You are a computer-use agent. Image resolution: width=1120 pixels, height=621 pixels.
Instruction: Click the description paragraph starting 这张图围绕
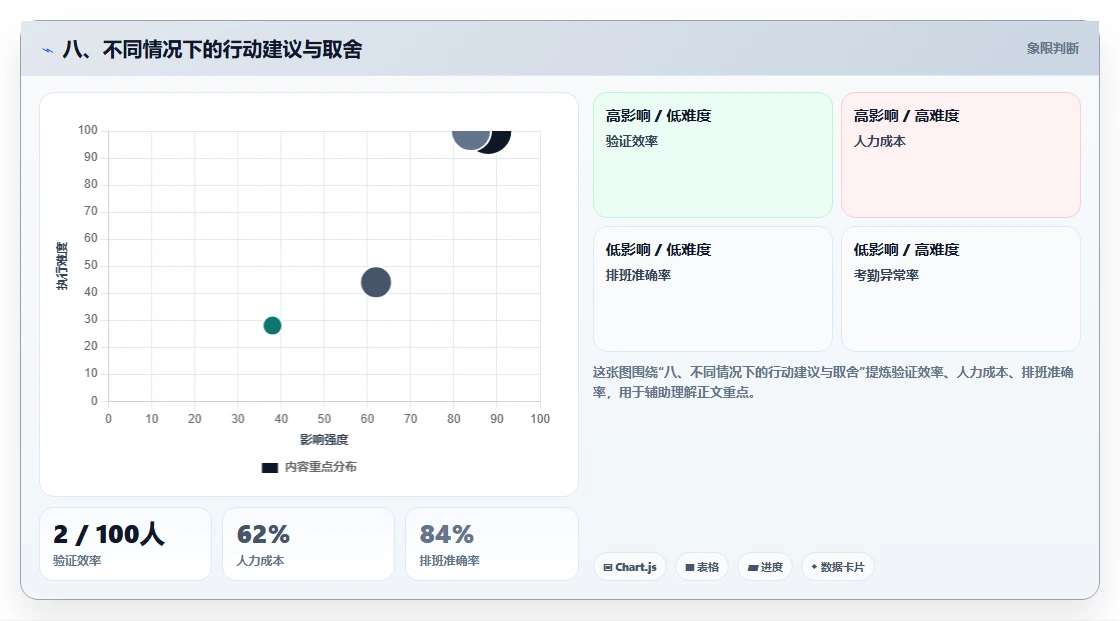(833, 382)
